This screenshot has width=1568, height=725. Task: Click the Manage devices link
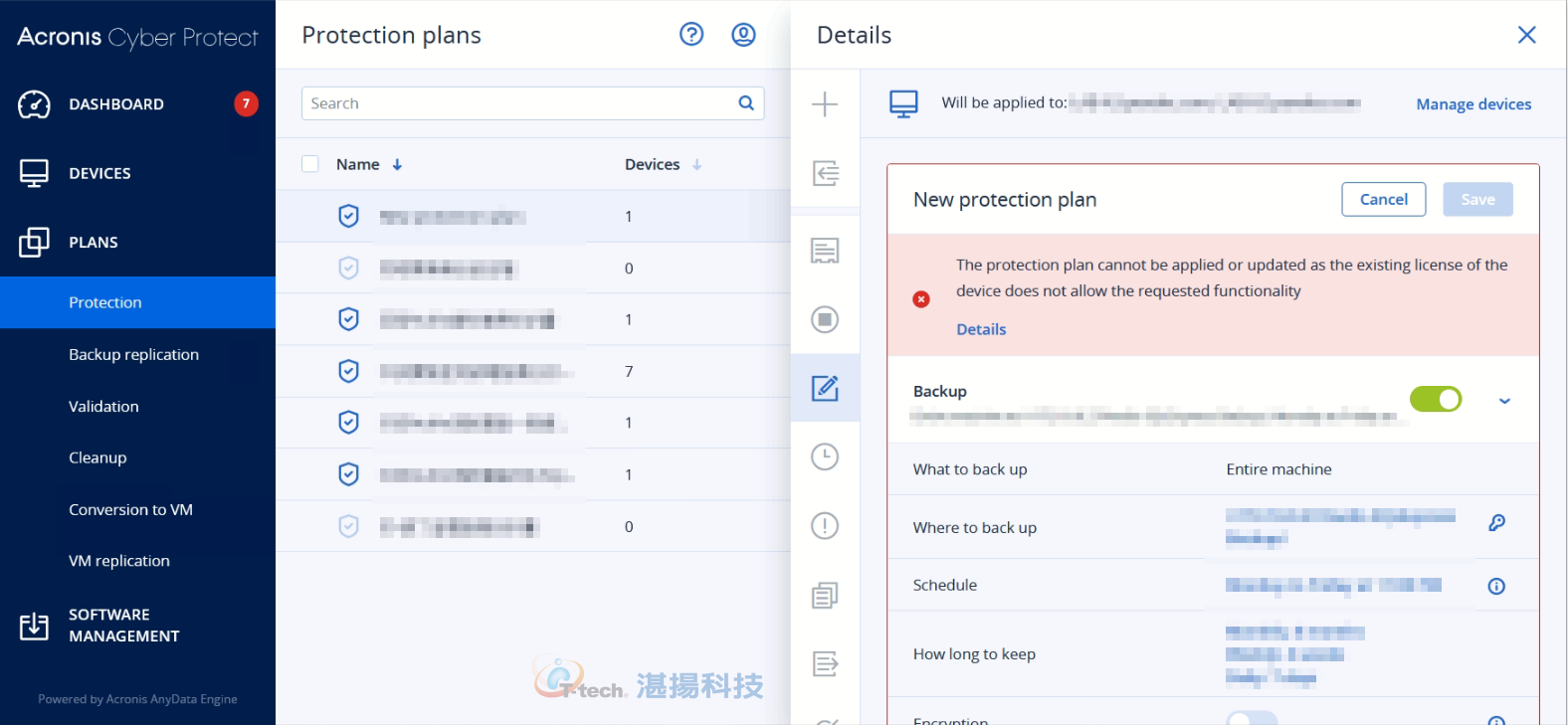(1473, 104)
